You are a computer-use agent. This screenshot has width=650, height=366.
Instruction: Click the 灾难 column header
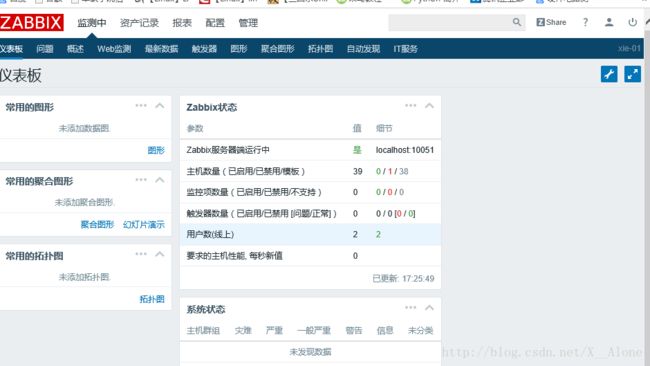pos(243,330)
